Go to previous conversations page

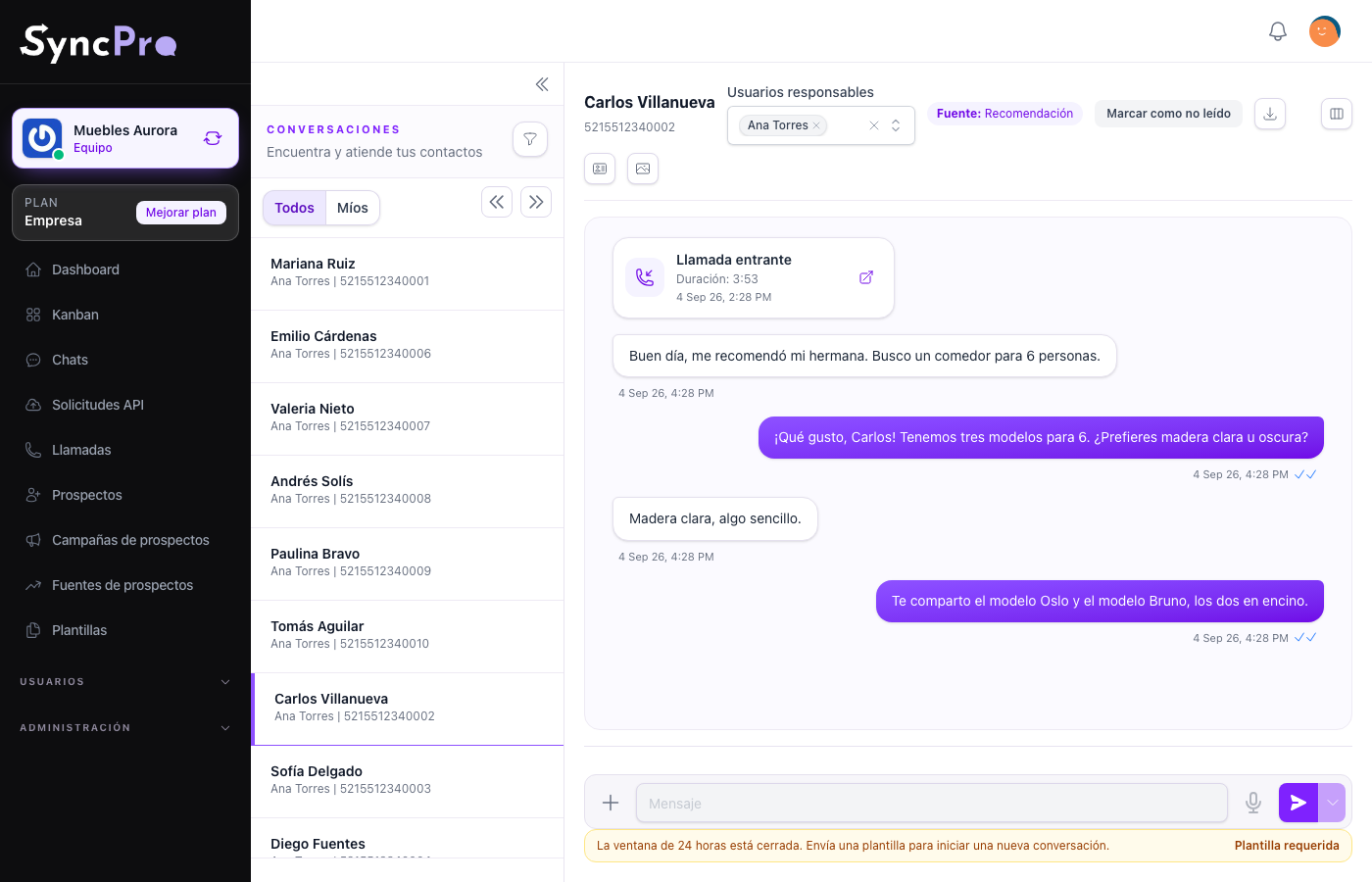coord(497,202)
